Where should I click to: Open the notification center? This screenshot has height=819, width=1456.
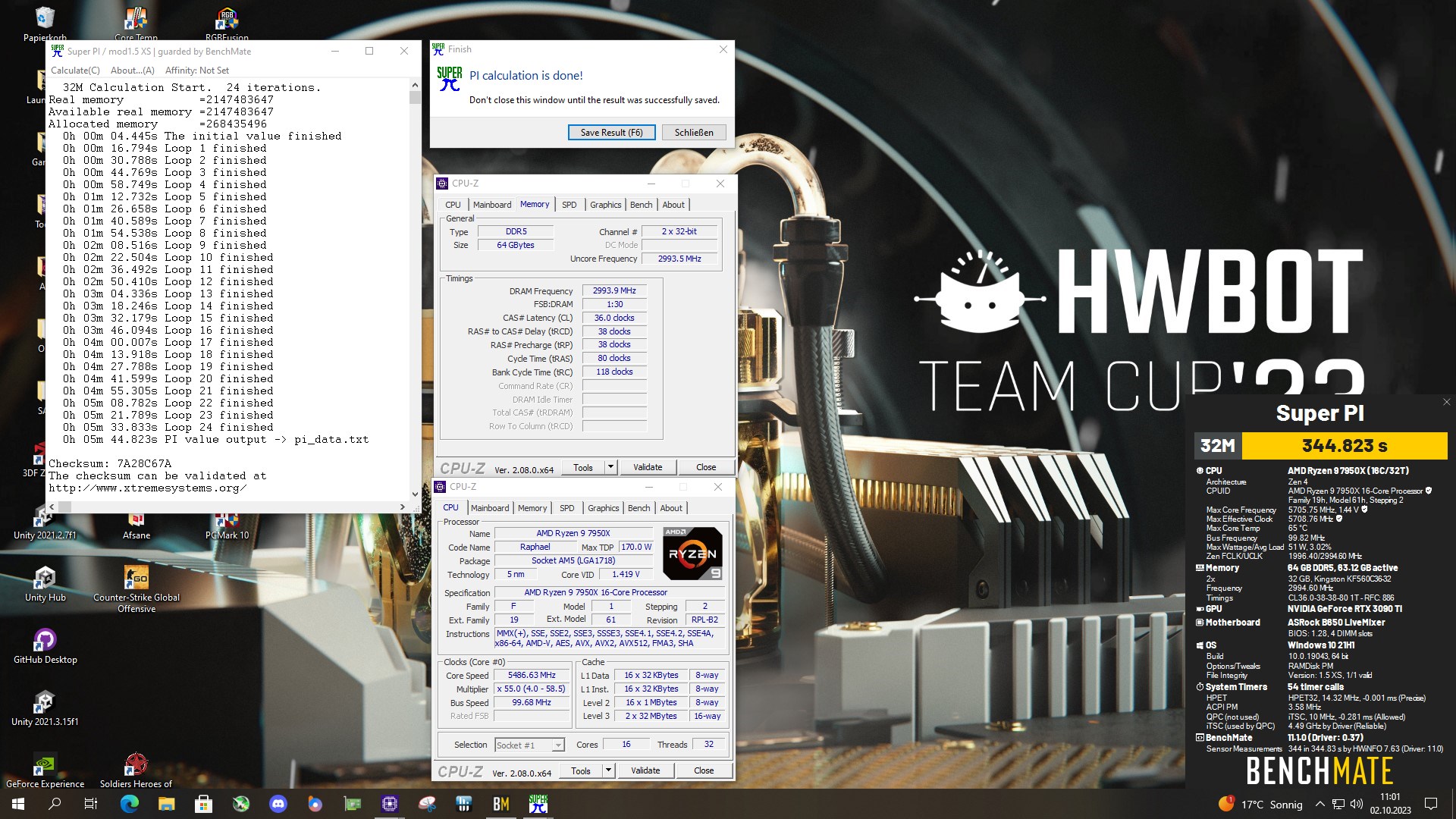pyautogui.click(x=1431, y=804)
